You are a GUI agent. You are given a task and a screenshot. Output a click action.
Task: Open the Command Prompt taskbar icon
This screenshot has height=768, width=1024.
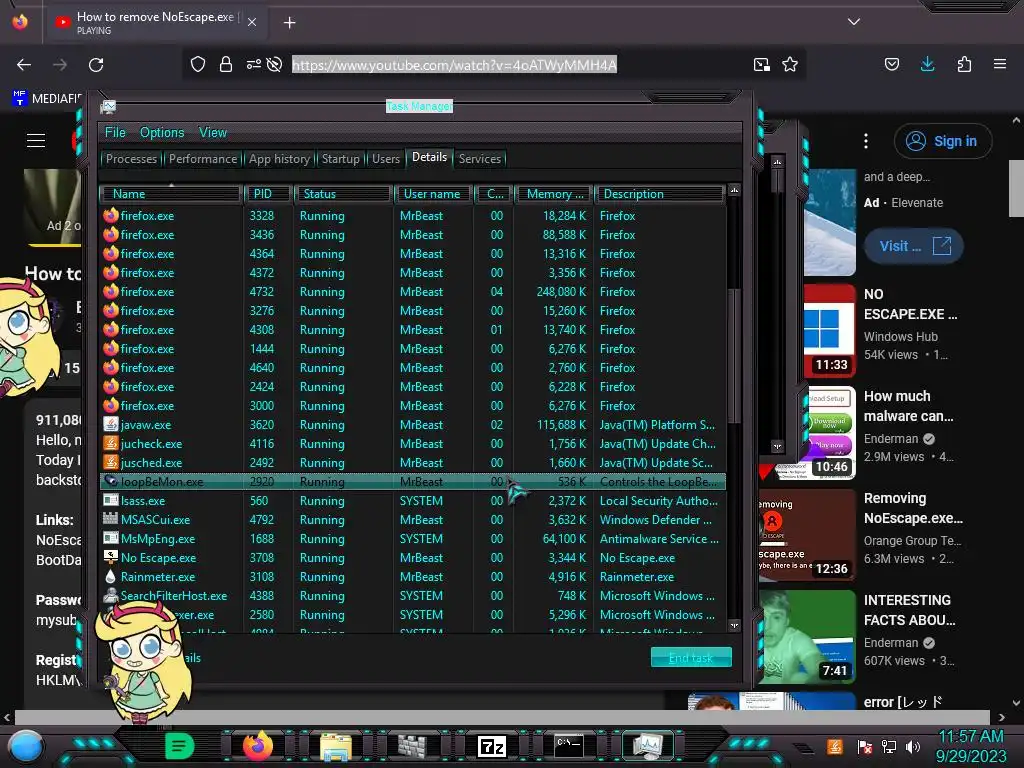pyautogui.click(x=568, y=745)
